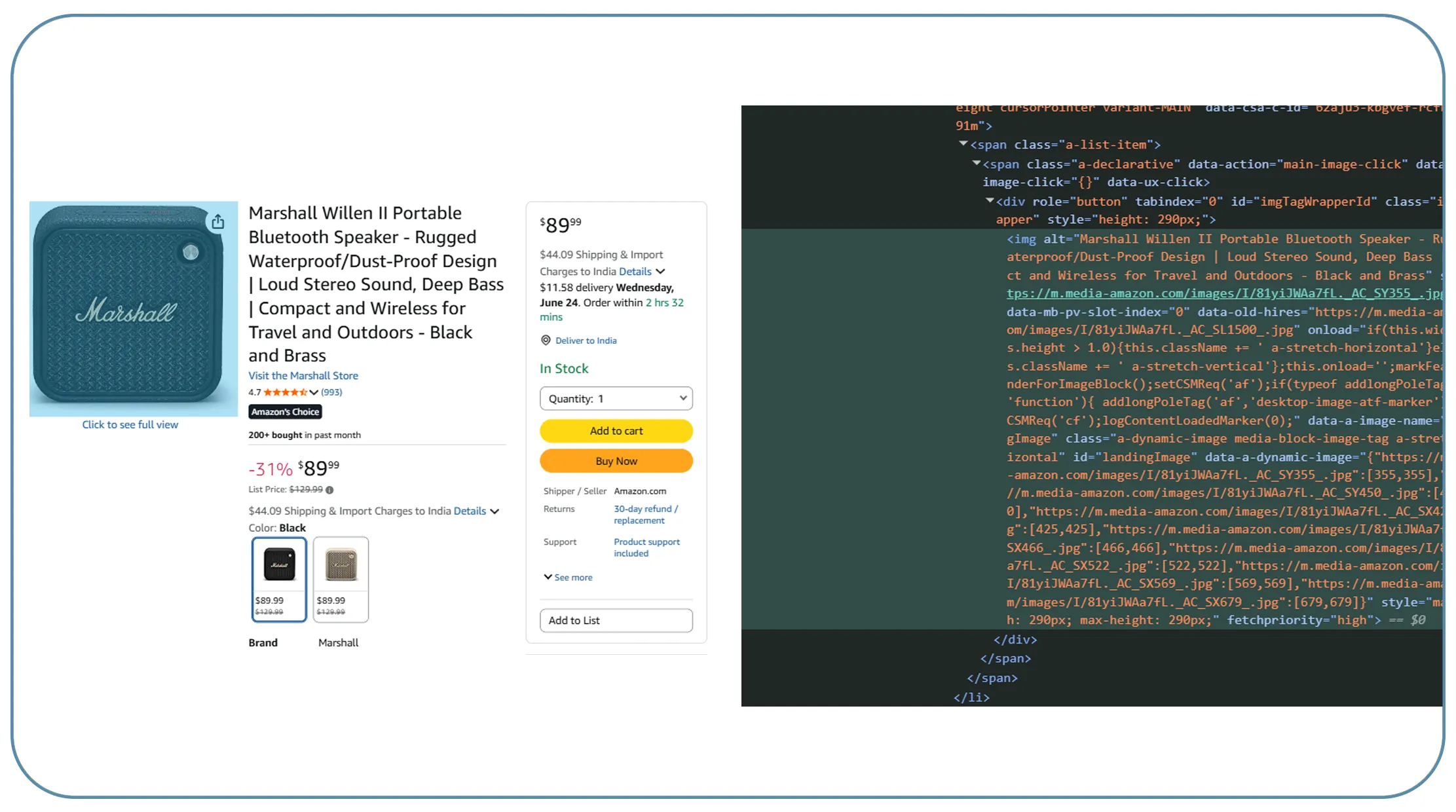1456x812 pixels.
Task: Open the Quantity dropdown
Action: click(x=616, y=398)
